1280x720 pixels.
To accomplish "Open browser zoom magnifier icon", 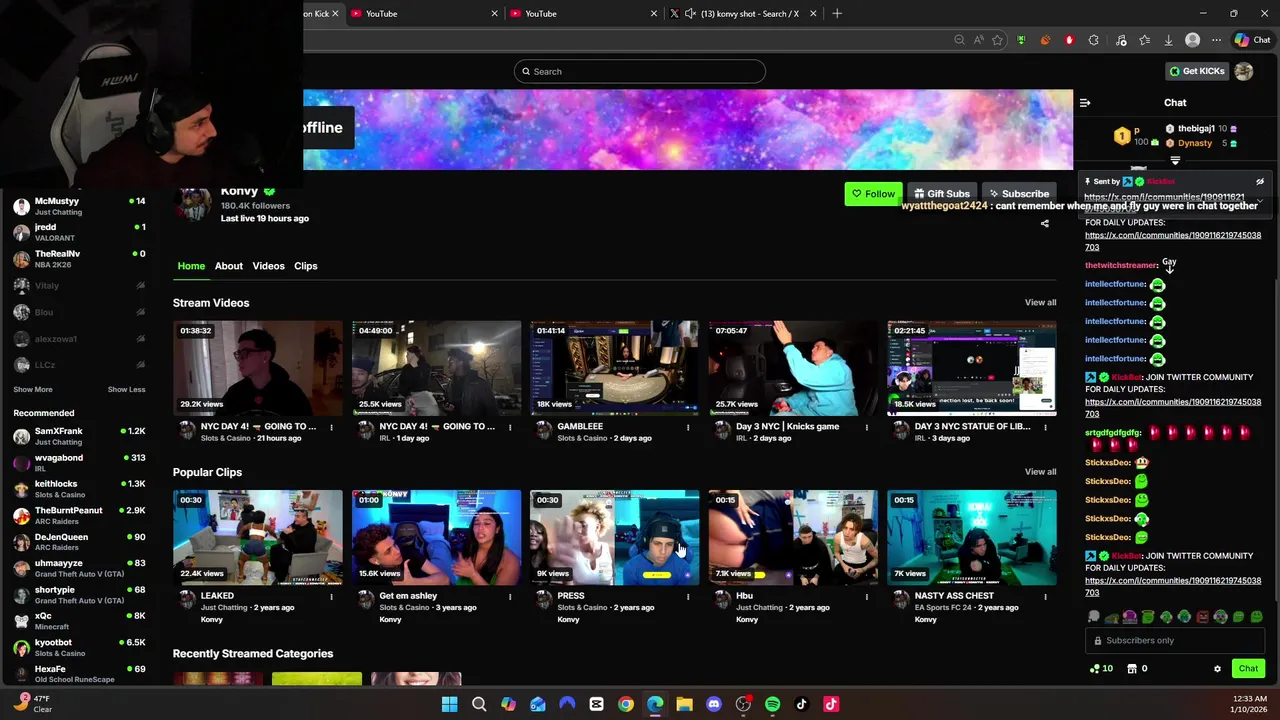I will pos(959,40).
